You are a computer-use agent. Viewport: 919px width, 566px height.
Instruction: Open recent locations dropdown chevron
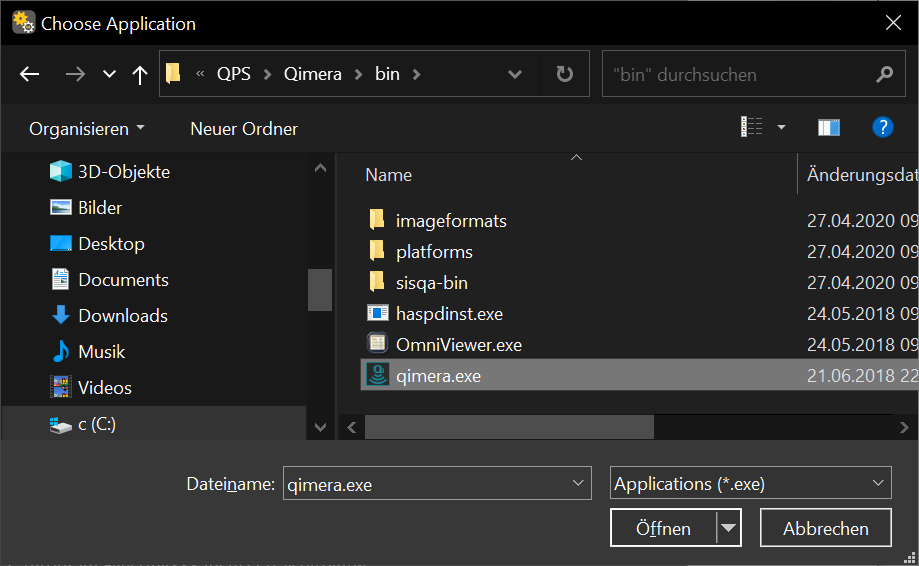109,74
